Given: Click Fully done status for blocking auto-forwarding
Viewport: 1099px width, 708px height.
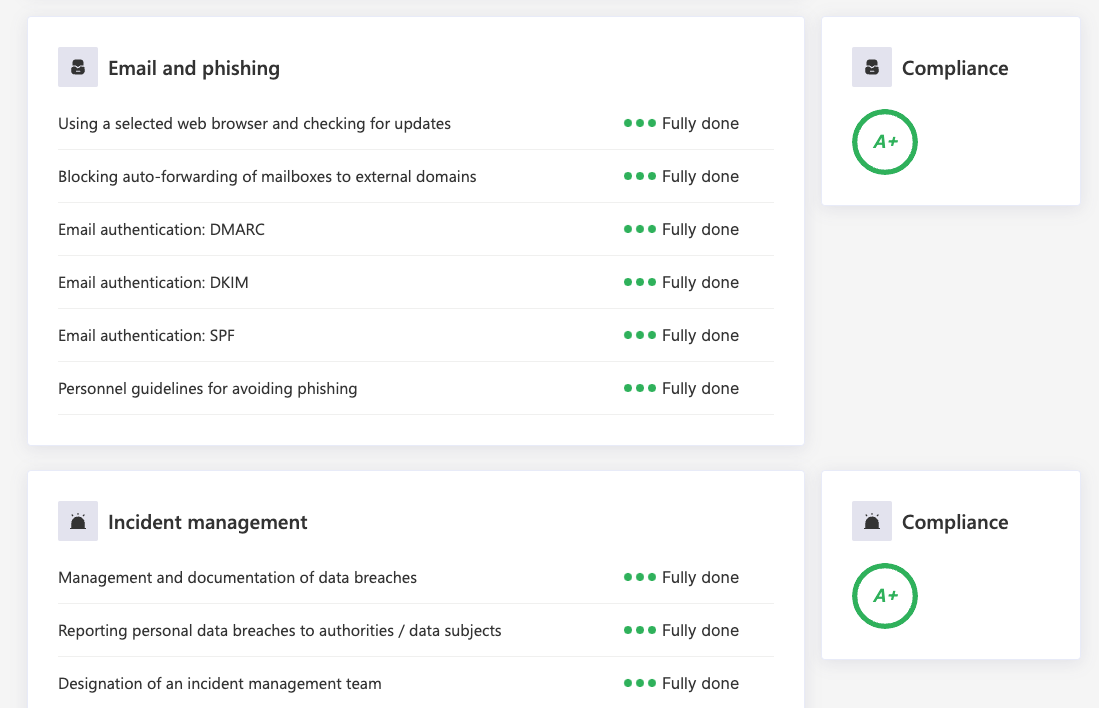Looking at the screenshot, I should (x=681, y=177).
